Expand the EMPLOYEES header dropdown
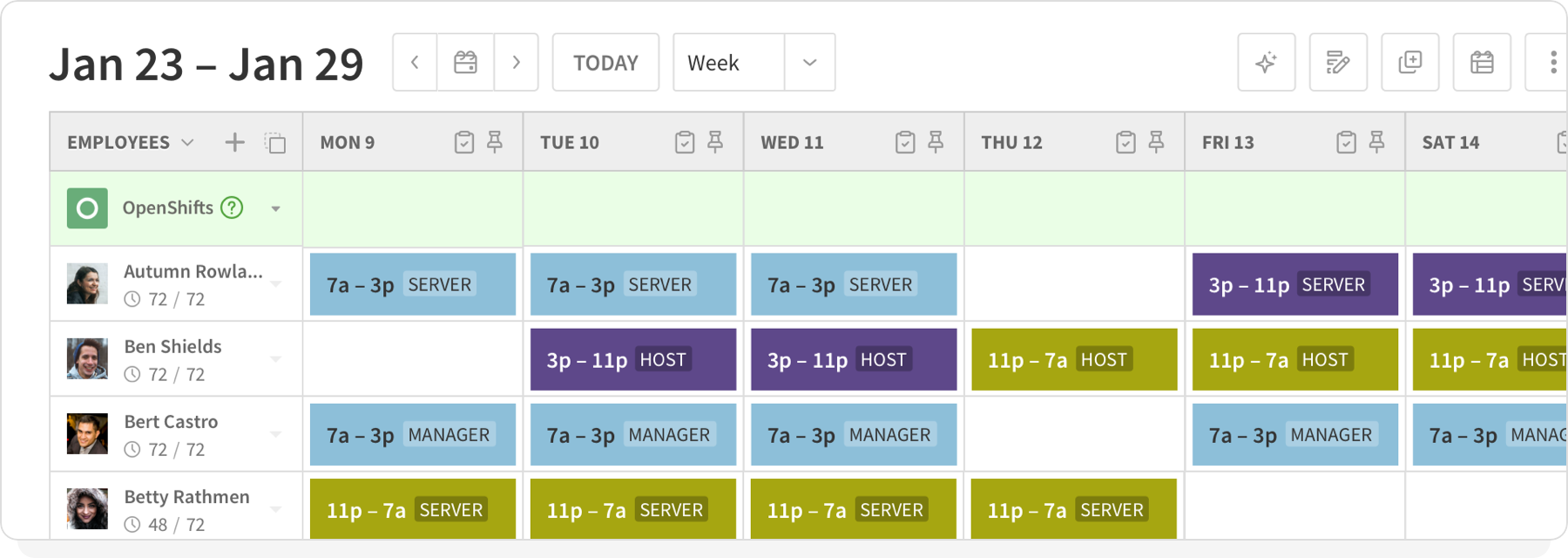This screenshot has height=558, width=1568. 187,142
